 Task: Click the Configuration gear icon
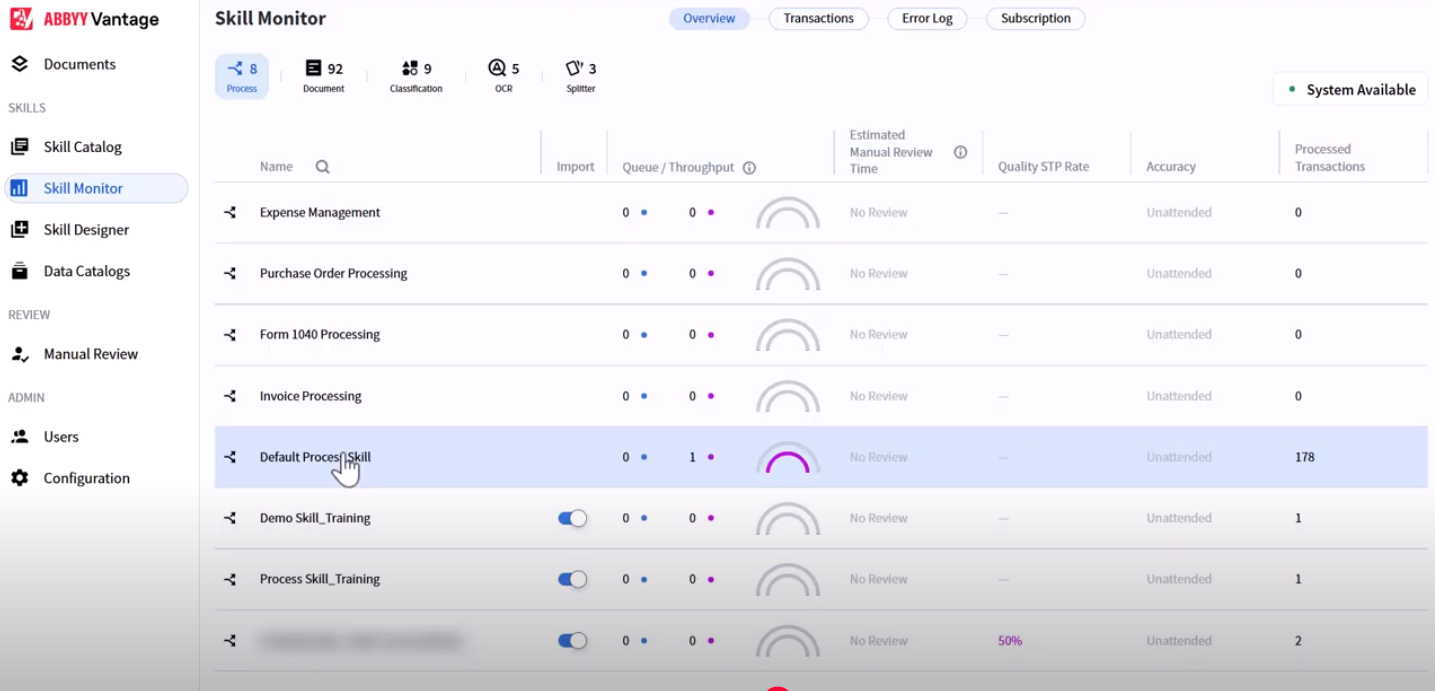(19, 478)
